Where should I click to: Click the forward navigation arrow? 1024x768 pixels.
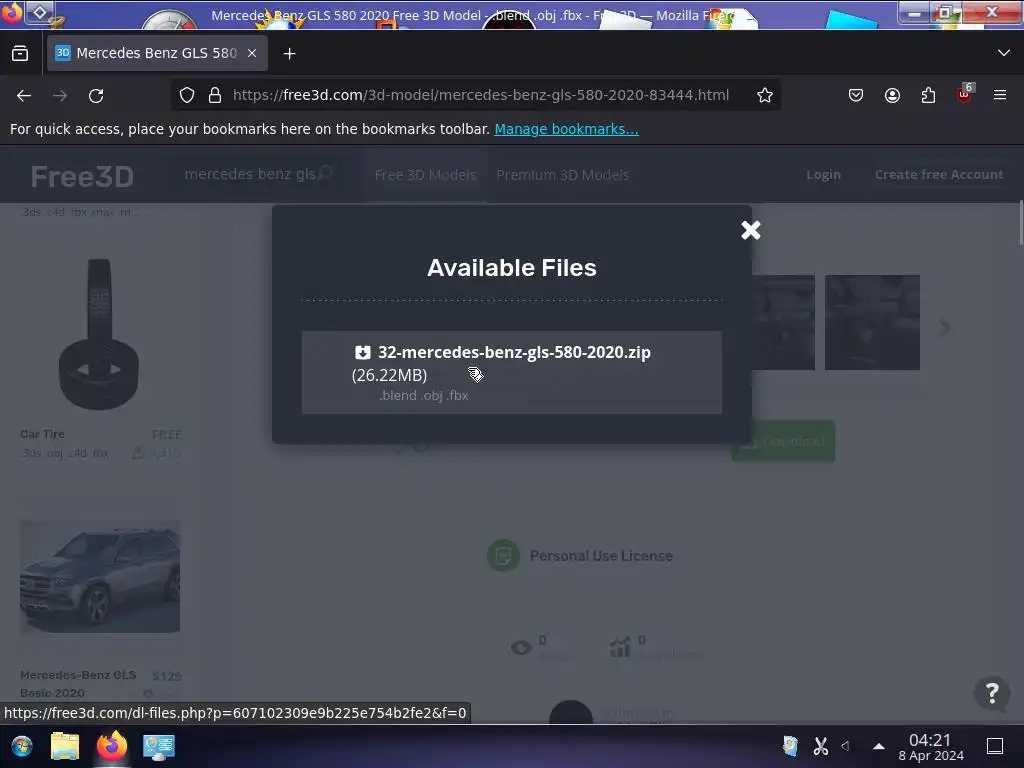tap(60, 96)
